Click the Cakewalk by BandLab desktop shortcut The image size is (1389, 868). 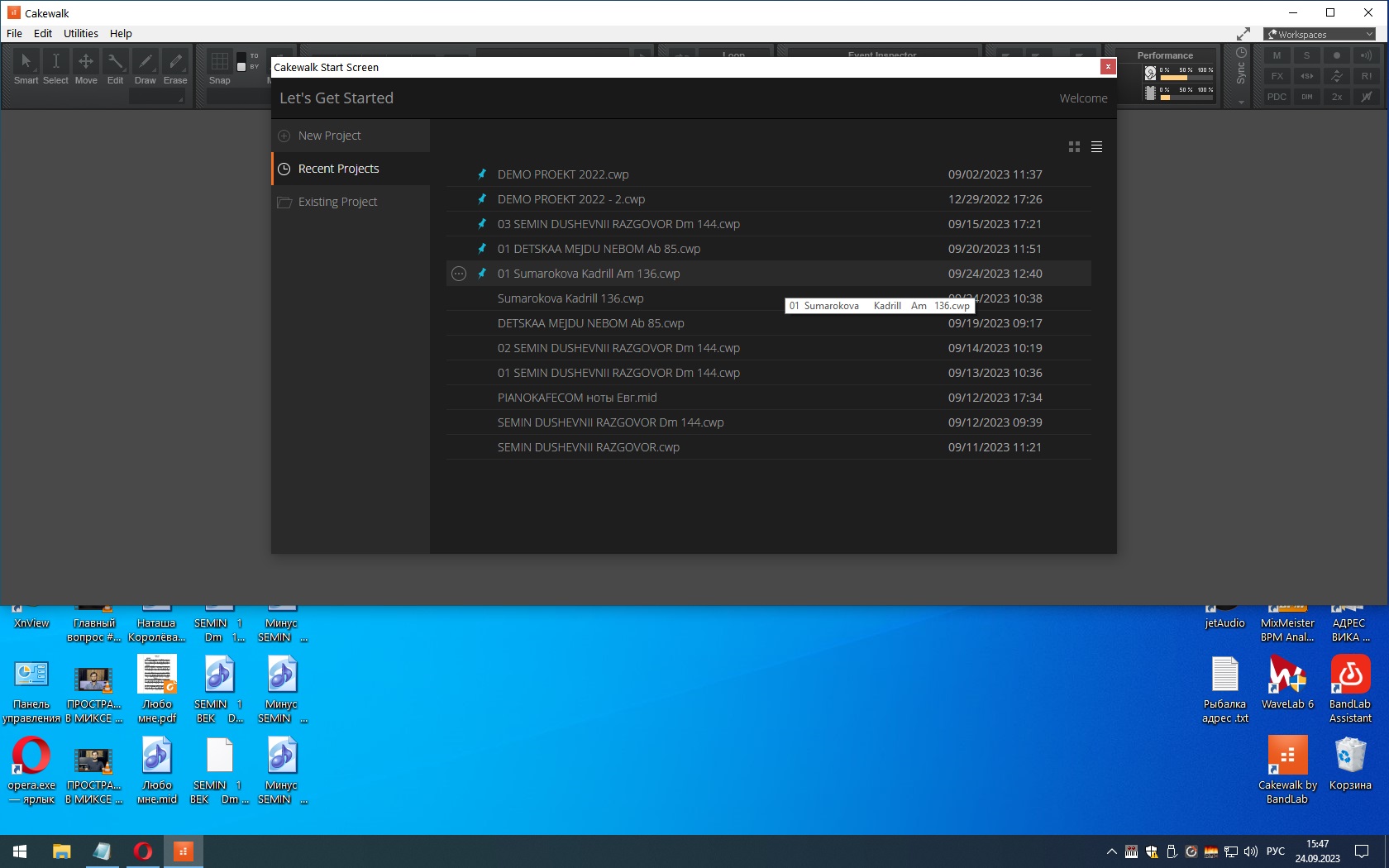tap(1287, 770)
